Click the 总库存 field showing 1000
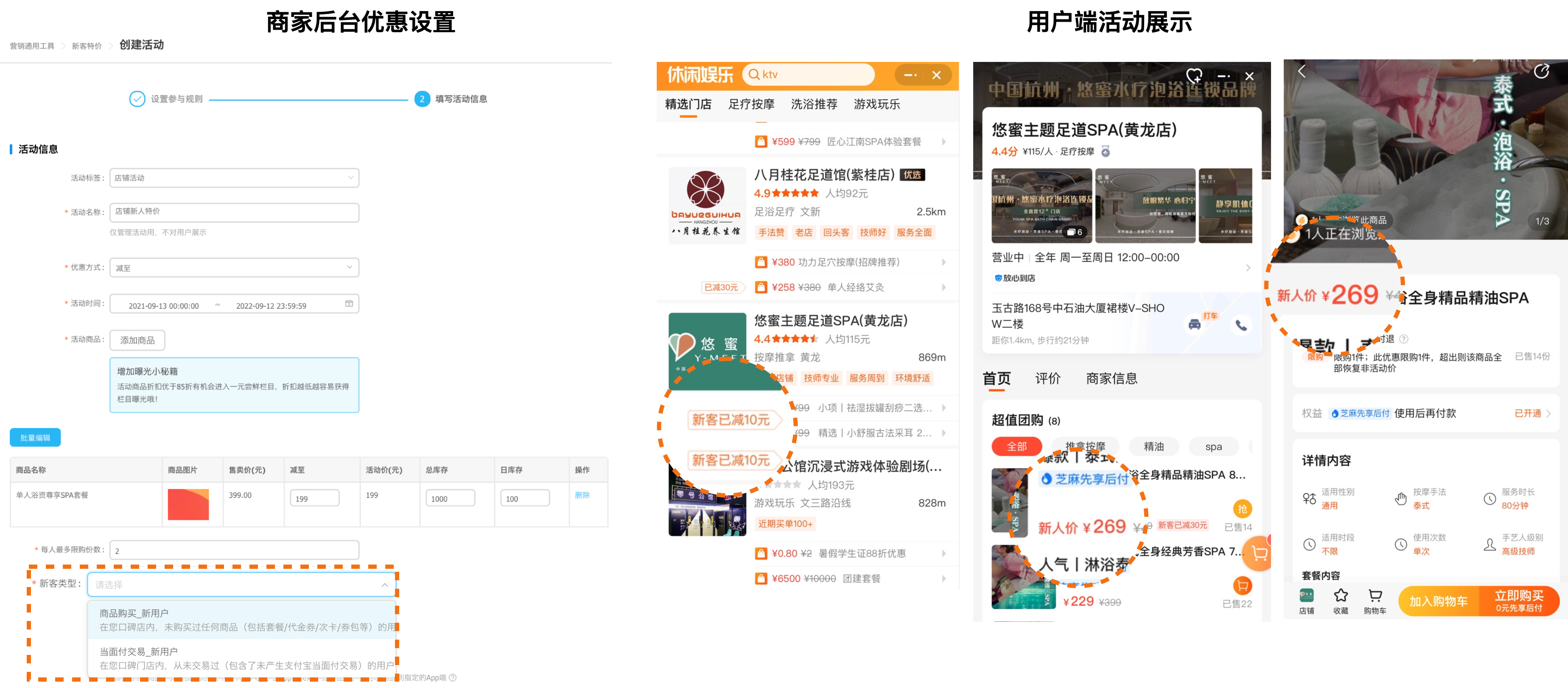Screen dimensions: 1568x688 pos(450,498)
